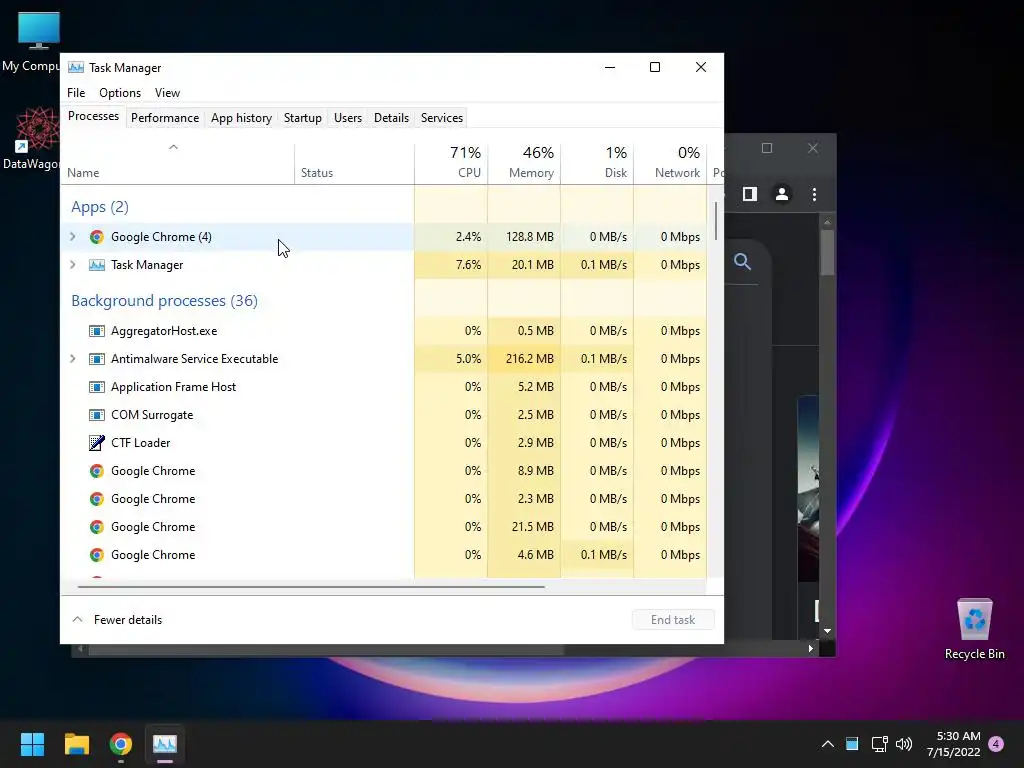Click the sort arrow above the Name column
Image resolution: width=1024 pixels, height=768 pixels.
pyautogui.click(x=173, y=148)
